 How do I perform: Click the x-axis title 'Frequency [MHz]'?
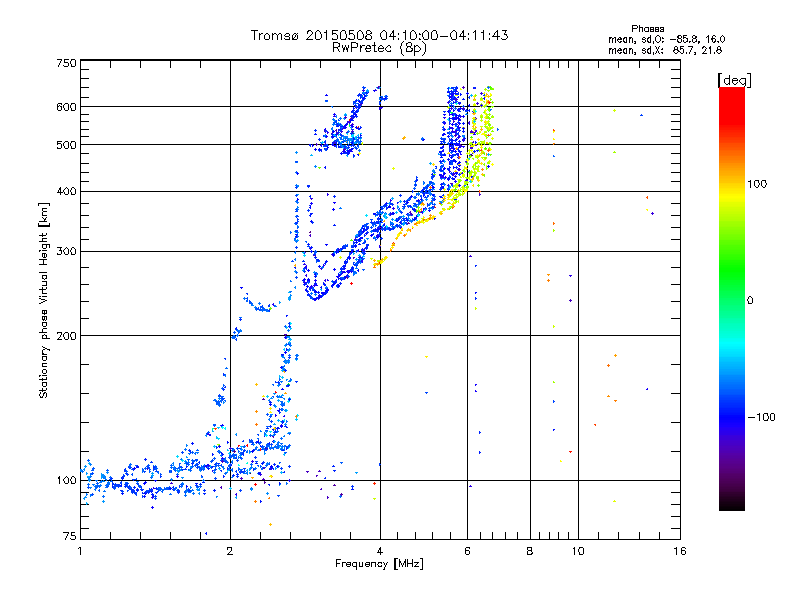click(379, 564)
